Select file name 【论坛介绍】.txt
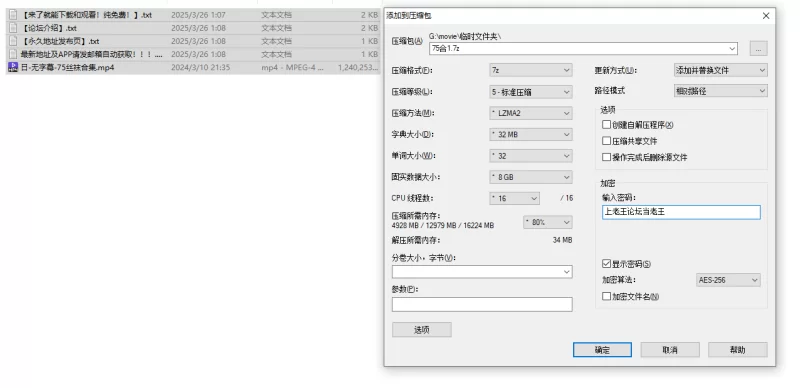The width and height of the screenshot is (800, 388). (x=49, y=28)
